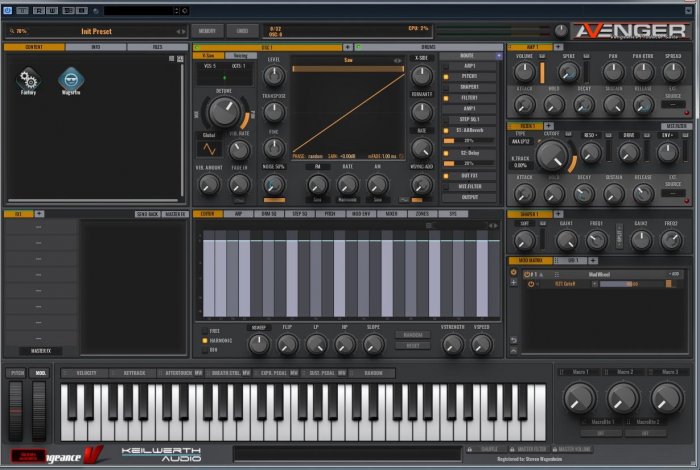Click the mod matrix undo arrow icon
The width and height of the screenshot is (700, 470).
[x=513, y=340]
